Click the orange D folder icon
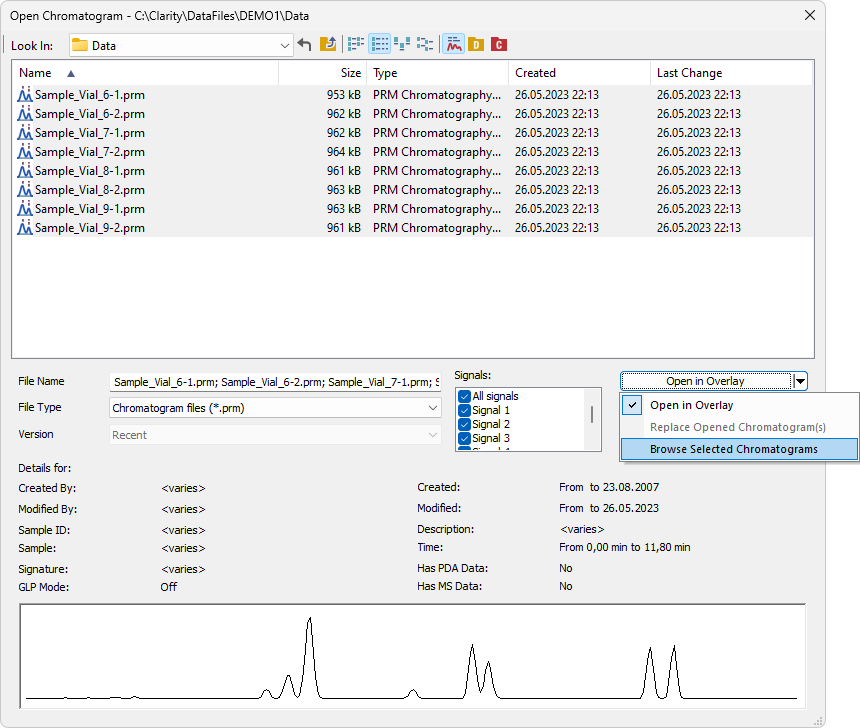 476,45
